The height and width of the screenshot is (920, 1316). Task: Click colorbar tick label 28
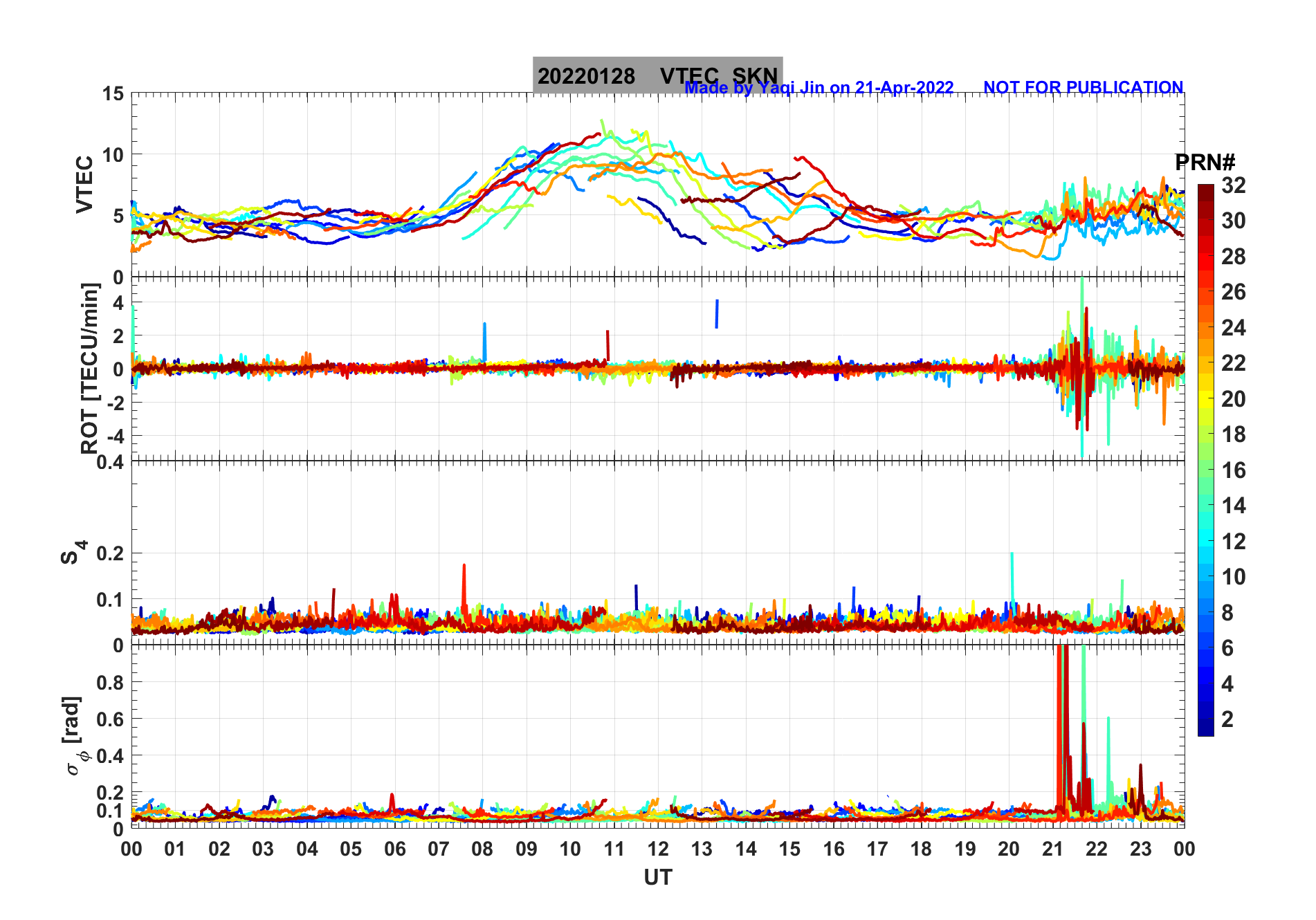(x=1233, y=257)
